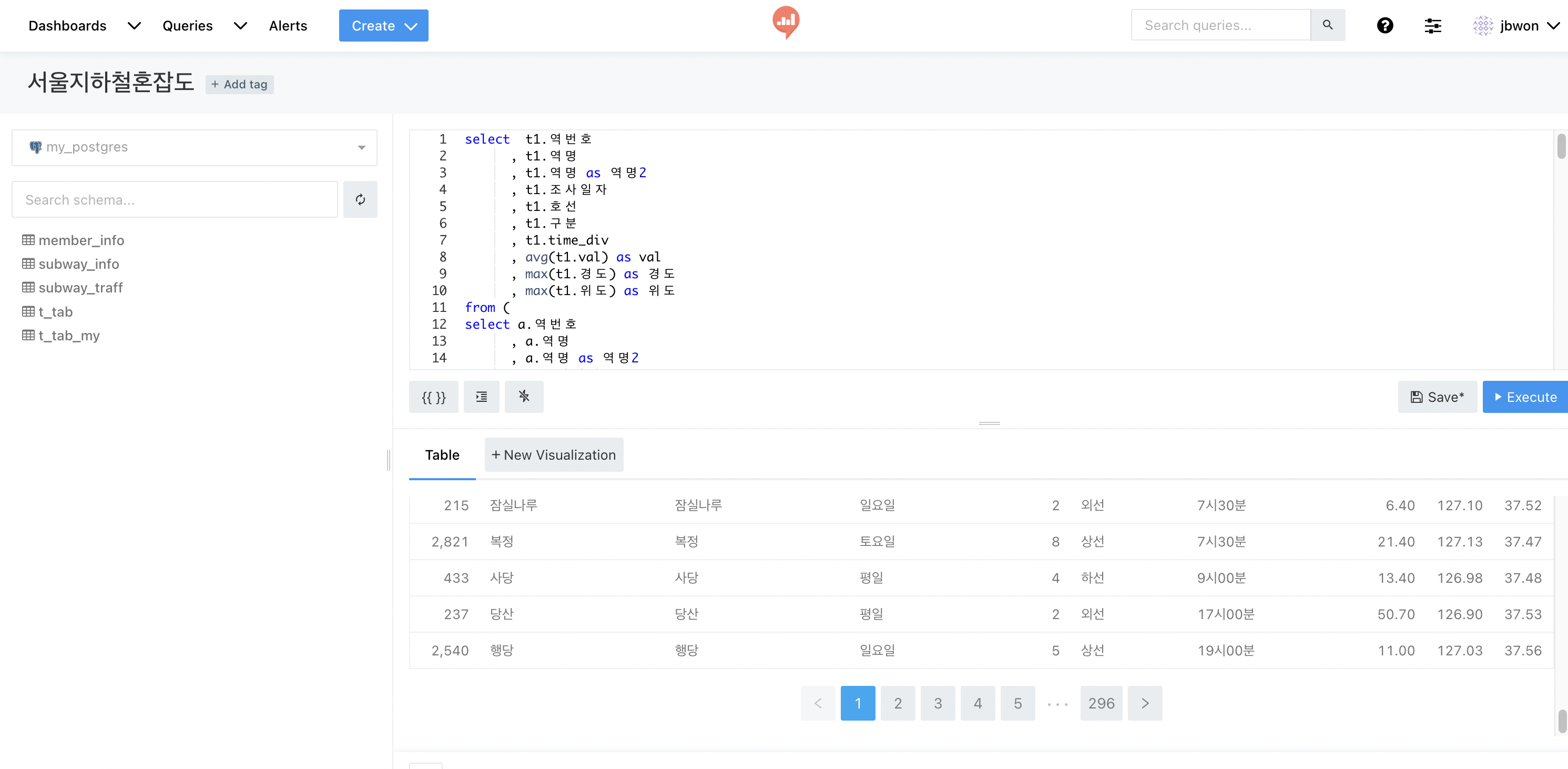Viewport: 1568px width, 769px height.
Task: Open the my_postgres data source dropdown
Action: point(194,147)
